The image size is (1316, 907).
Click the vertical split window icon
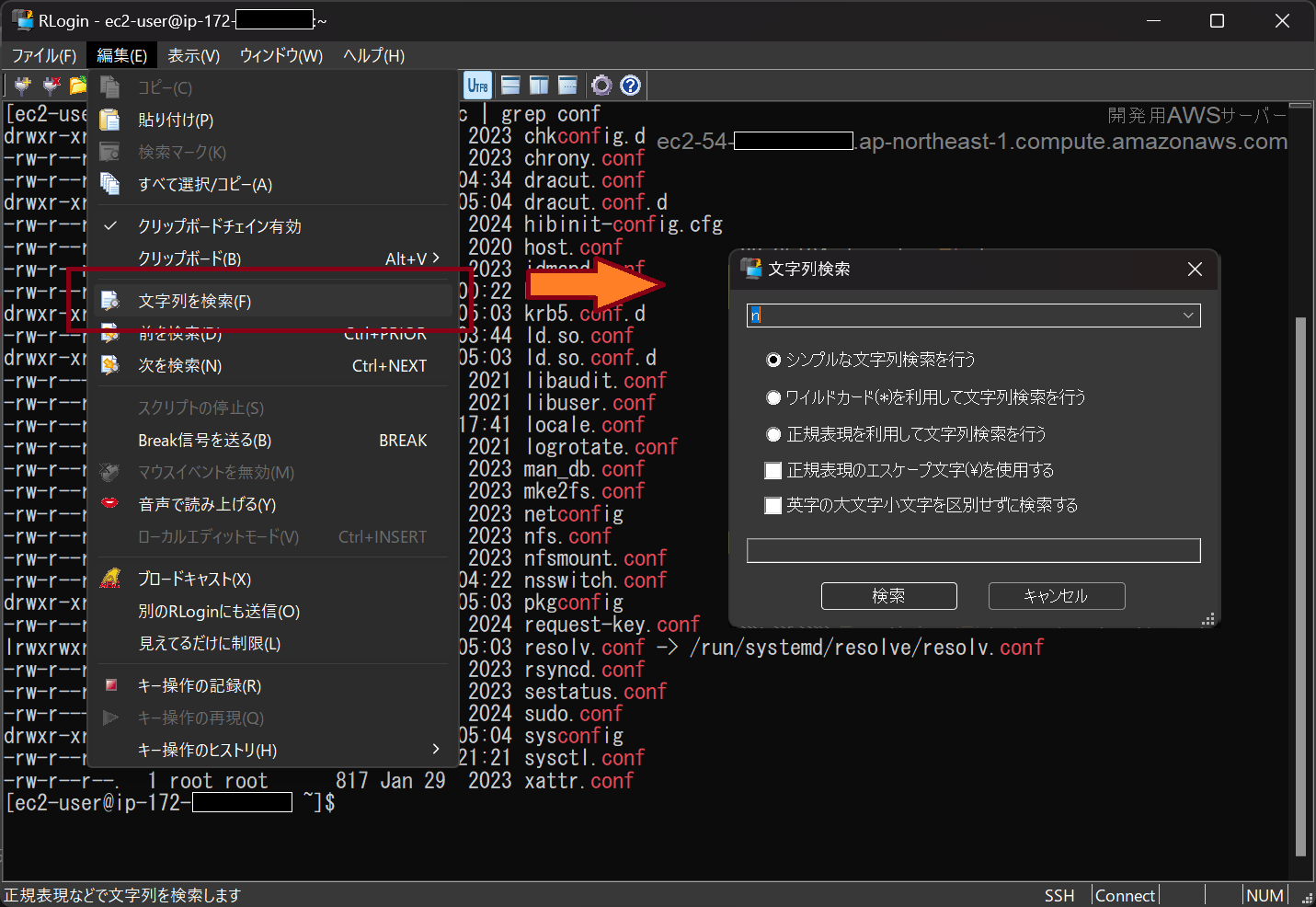click(539, 86)
